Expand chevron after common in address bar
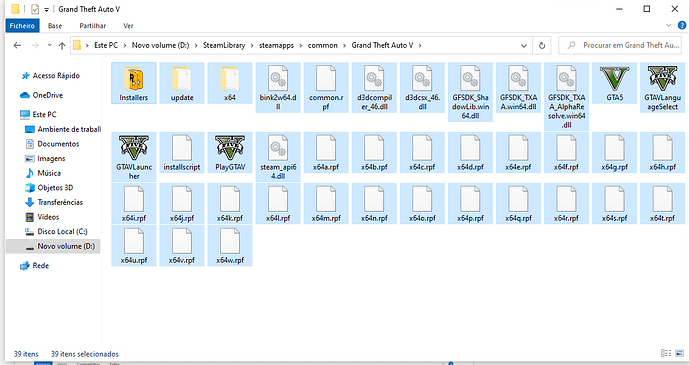The height and width of the screenshot is (365, 690). click(x=345, y=45)
